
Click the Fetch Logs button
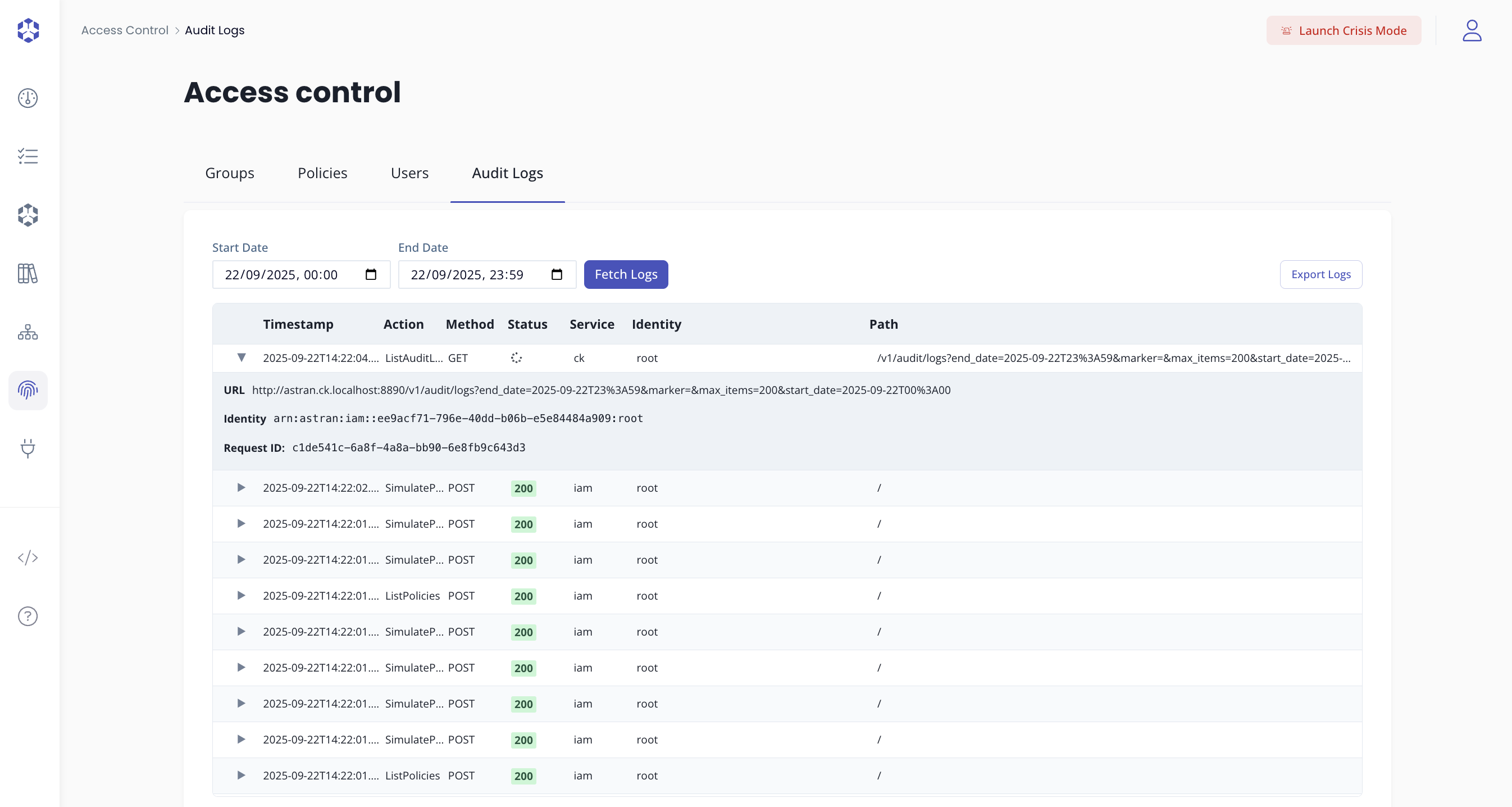tap(626, 274)
